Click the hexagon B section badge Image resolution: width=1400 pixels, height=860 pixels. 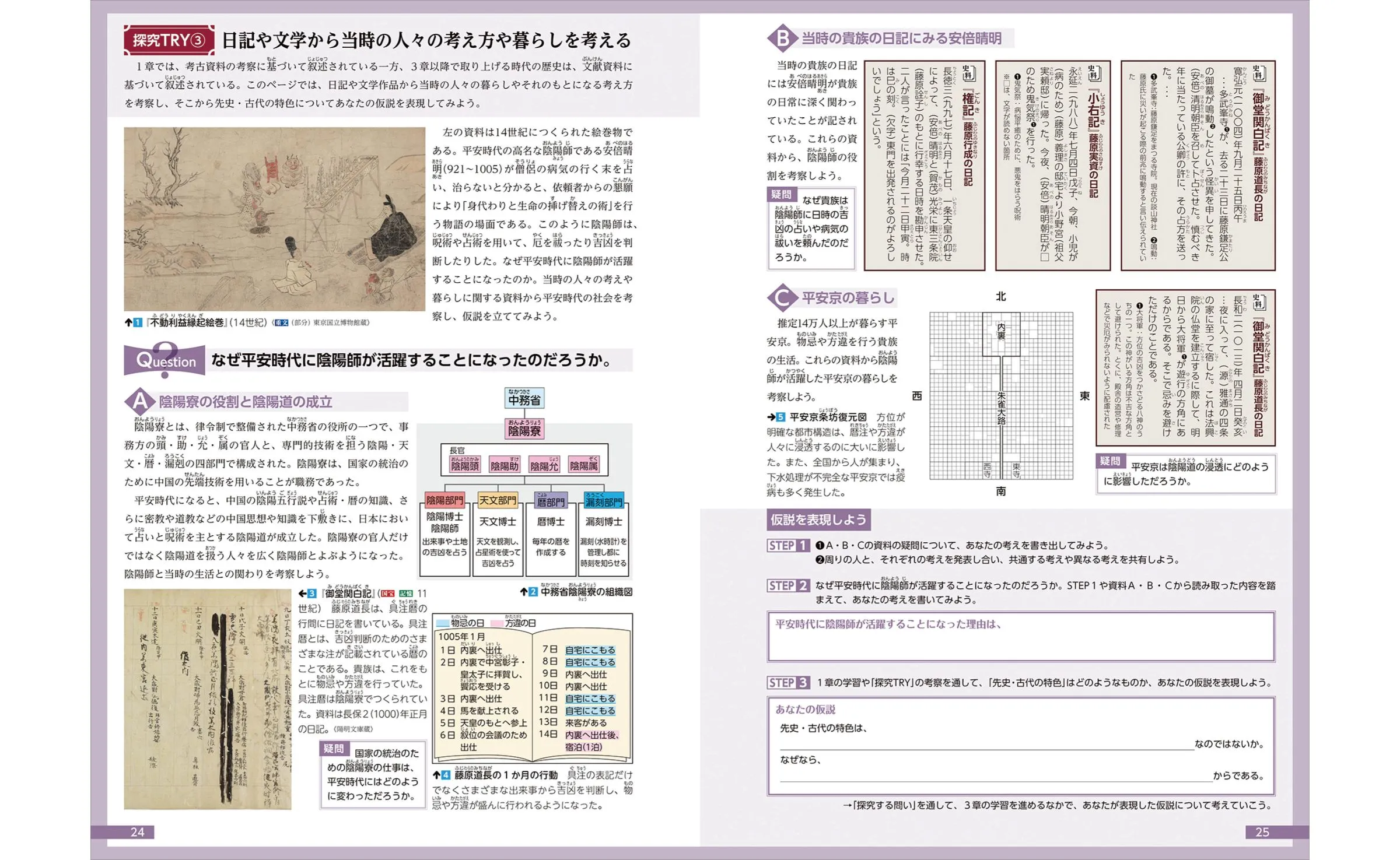point(782,38)
